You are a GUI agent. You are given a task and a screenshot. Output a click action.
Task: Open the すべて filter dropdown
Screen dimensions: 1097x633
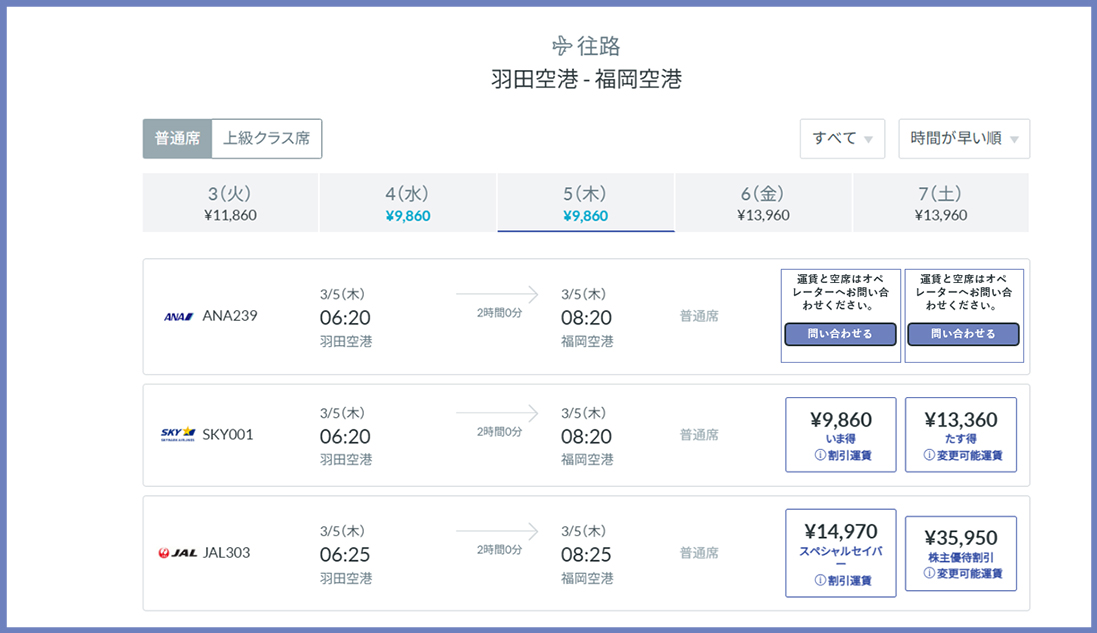tap(842, 139)
